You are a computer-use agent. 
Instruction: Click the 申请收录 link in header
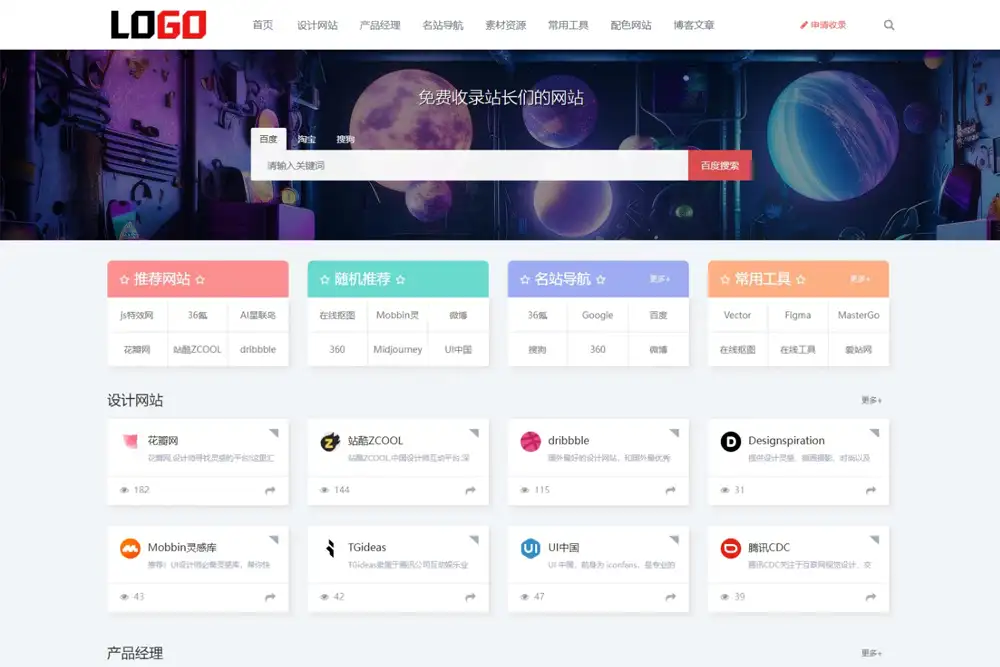click(823, 25)
